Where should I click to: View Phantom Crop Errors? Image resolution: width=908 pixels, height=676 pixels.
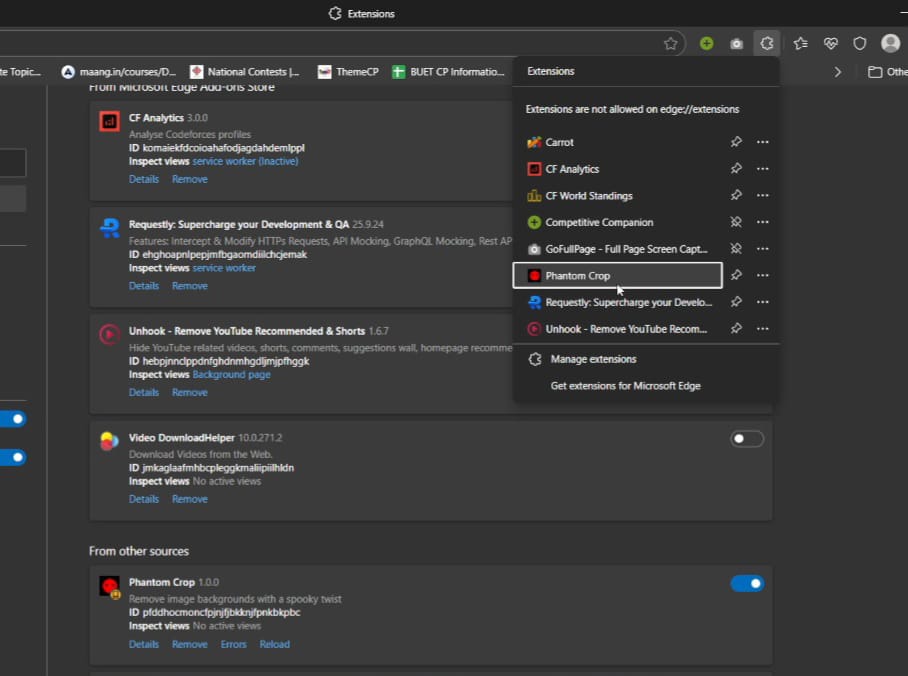[233, 644]
